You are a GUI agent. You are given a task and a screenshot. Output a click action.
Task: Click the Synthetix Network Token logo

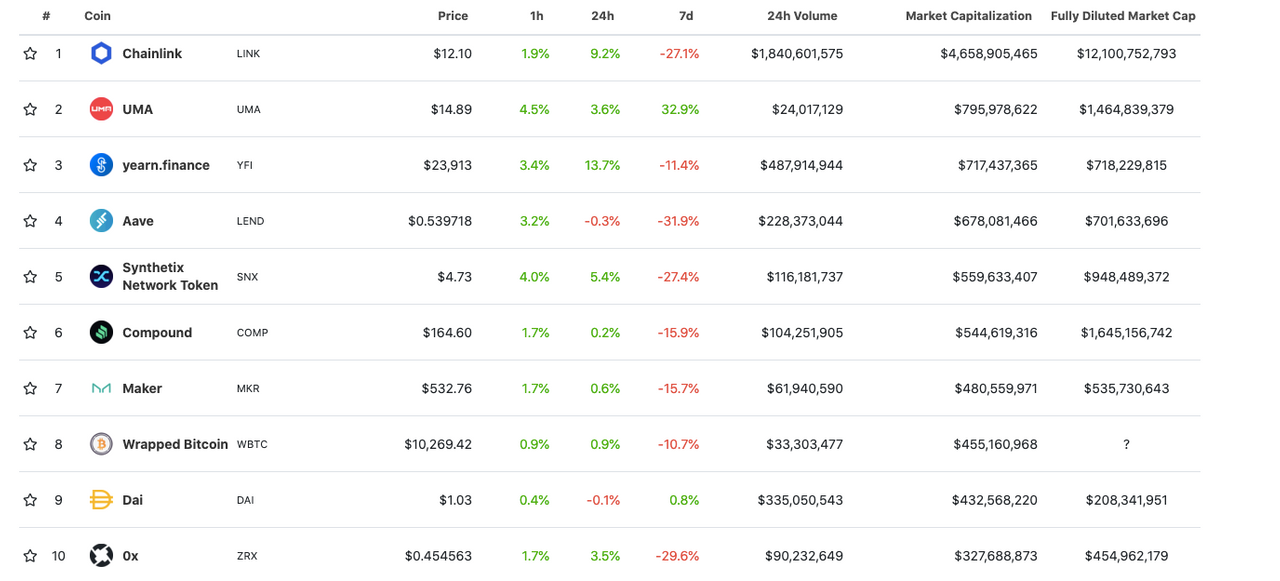point(101,277)
